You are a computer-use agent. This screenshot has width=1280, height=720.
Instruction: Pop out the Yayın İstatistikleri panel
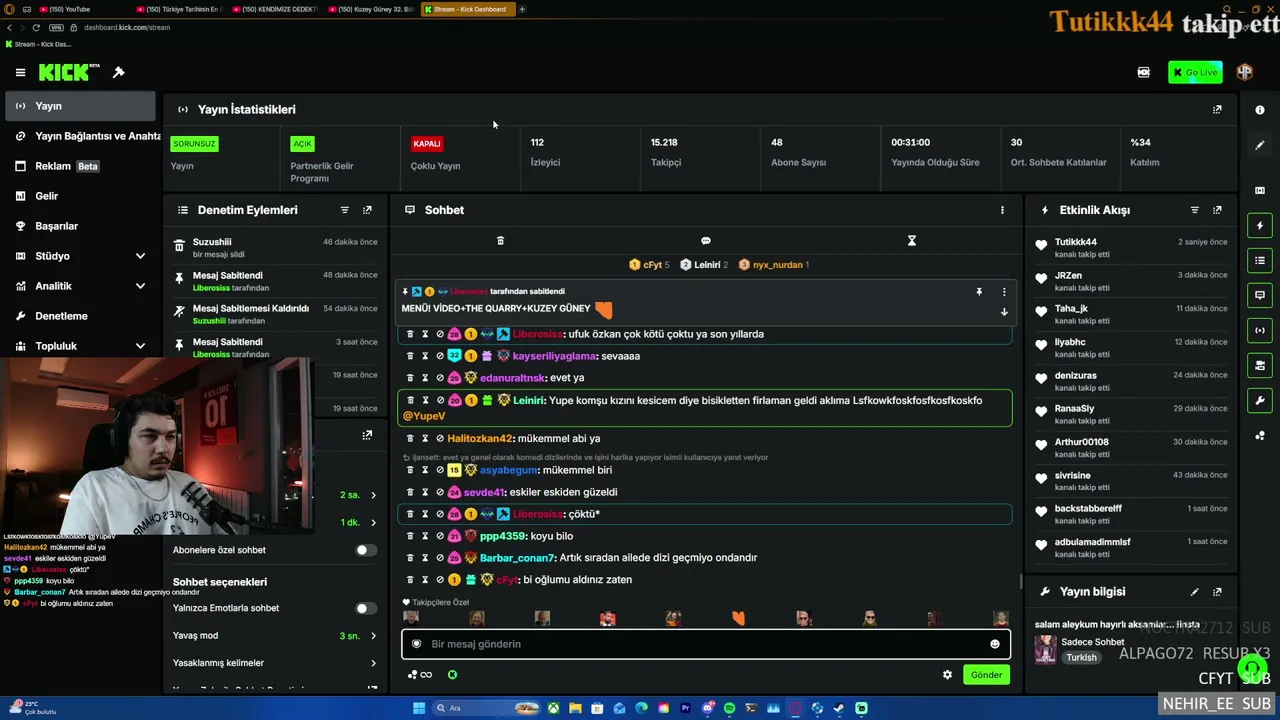(1217, 109)
